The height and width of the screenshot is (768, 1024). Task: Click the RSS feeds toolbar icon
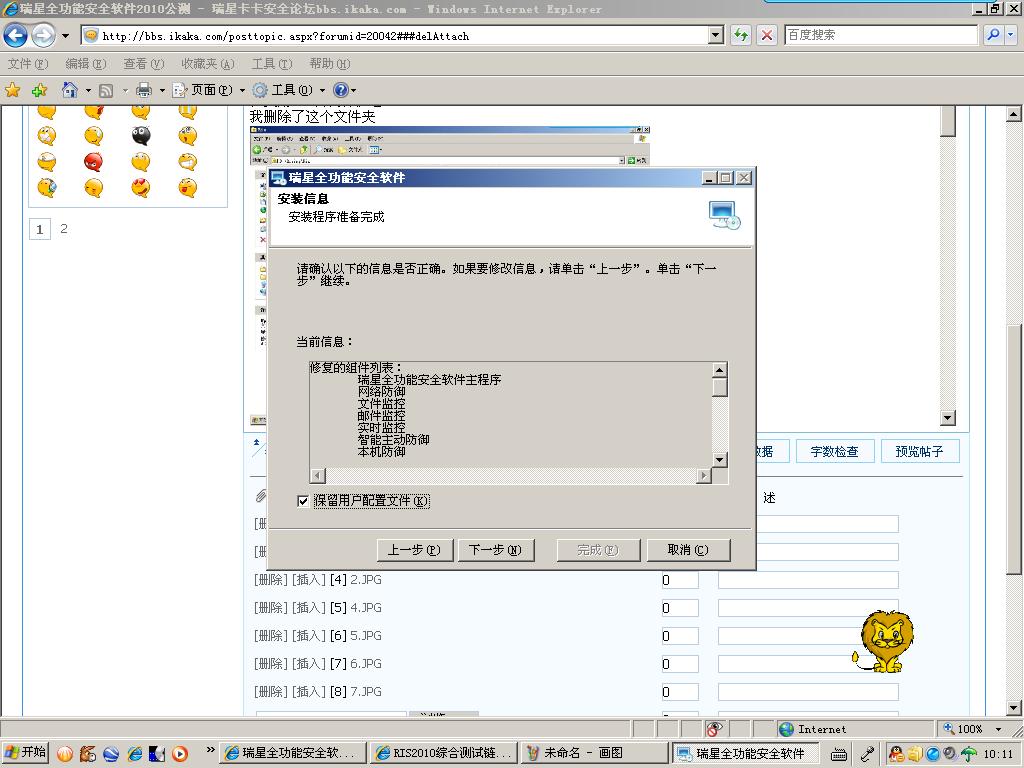[106, 90]
